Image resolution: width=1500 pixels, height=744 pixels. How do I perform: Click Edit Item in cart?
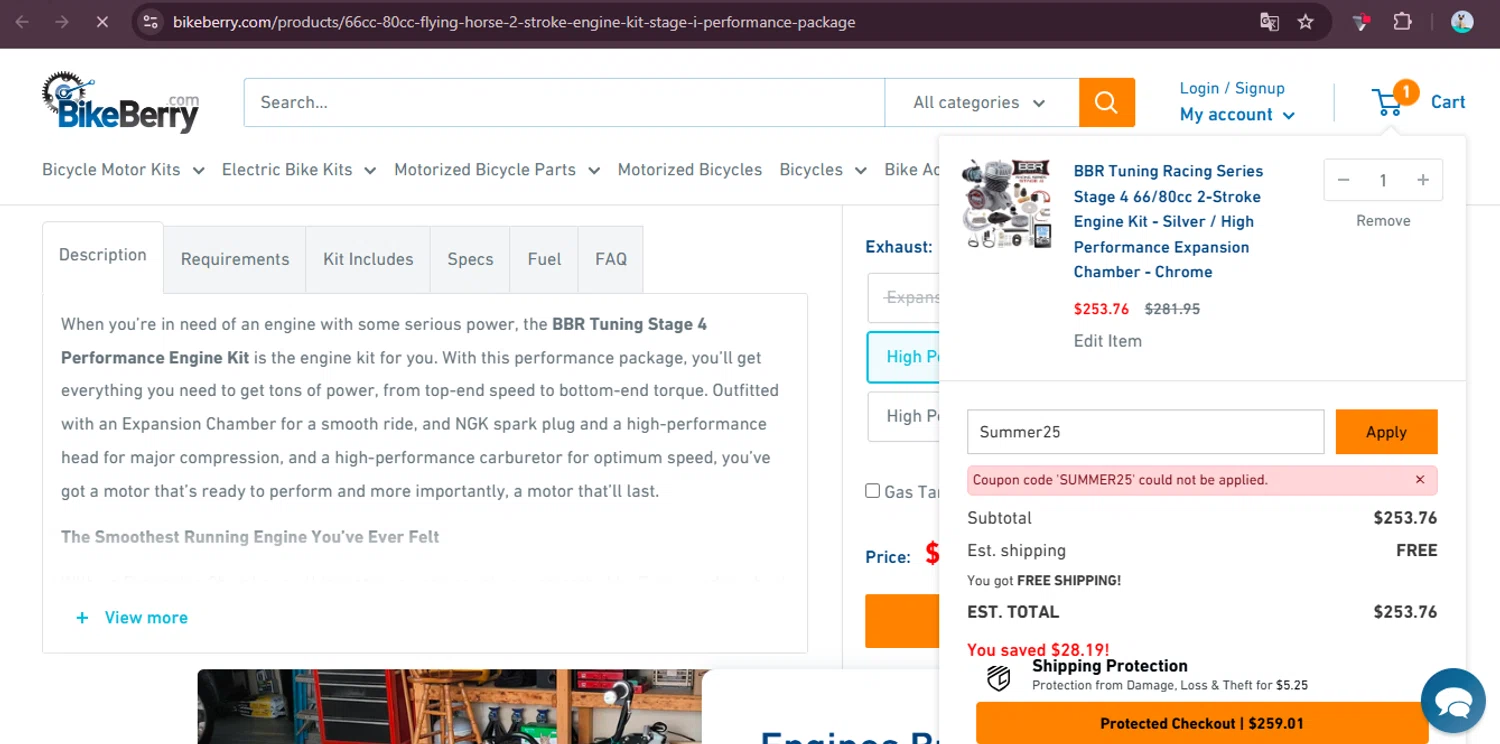pyautogui.click(x=1107, y=341)
